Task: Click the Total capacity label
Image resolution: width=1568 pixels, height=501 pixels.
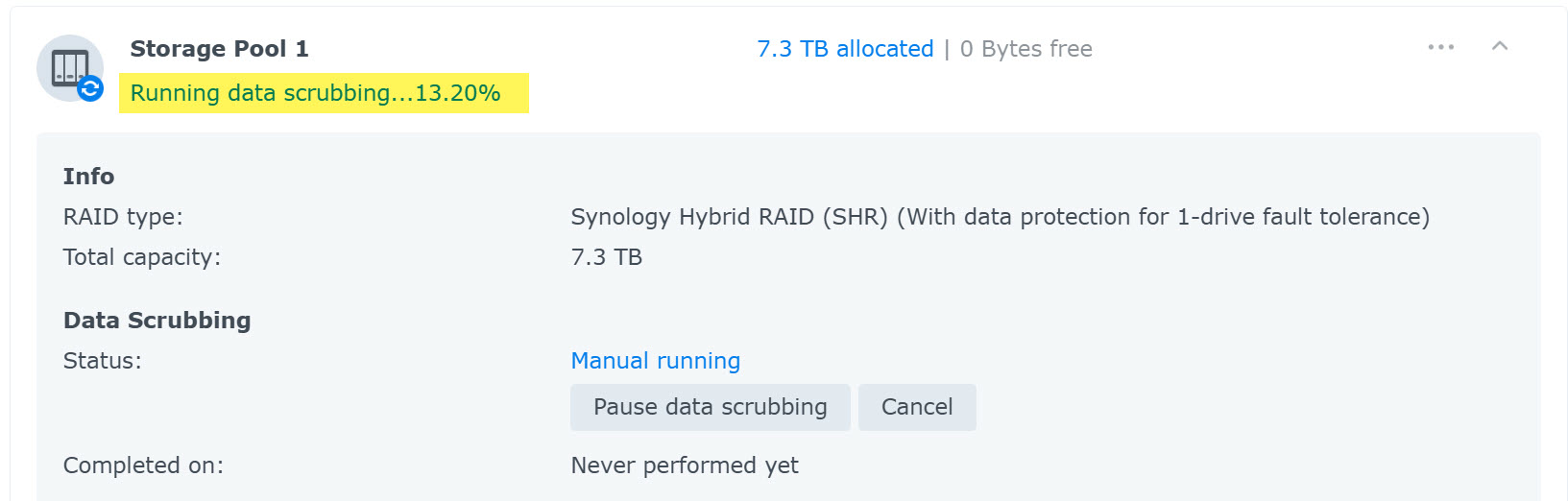Action: tap(142, 257)
